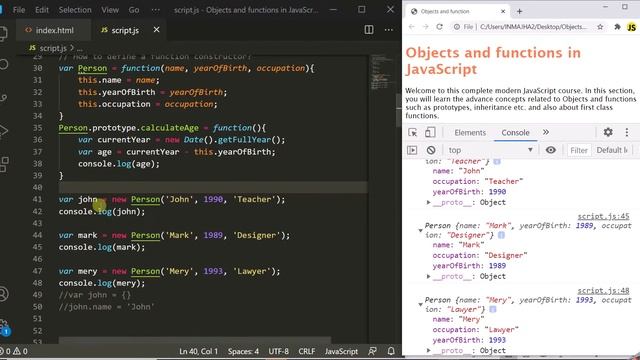Open script.js:45 source link
Image resolution: width=640 pixels, height=360 pixels.
(x=603, y=216)
